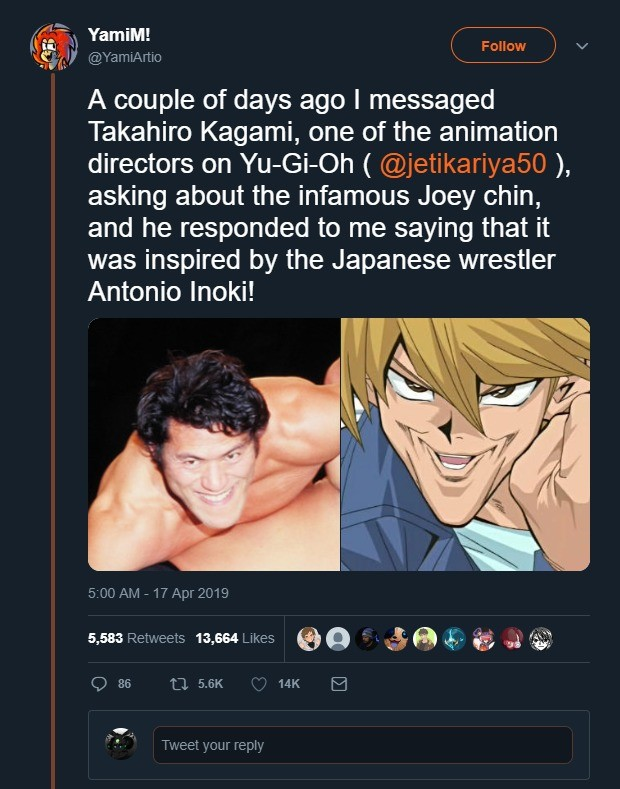Click the default gray silhouette liker avatar
This screenshot has width=620, height=789.
[x=339, y=639]
